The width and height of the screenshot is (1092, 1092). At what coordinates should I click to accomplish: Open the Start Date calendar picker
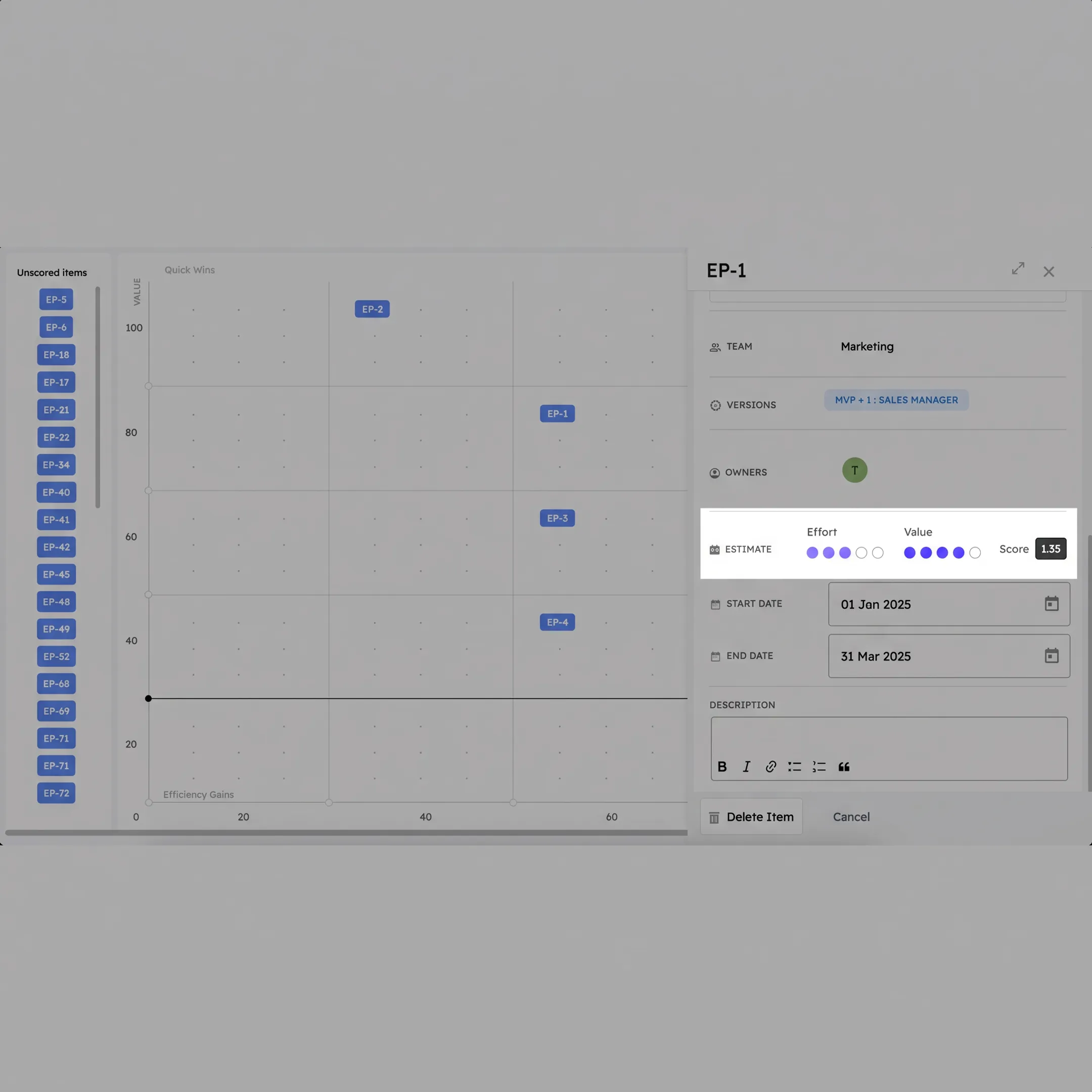click(x=1052, y=604)
